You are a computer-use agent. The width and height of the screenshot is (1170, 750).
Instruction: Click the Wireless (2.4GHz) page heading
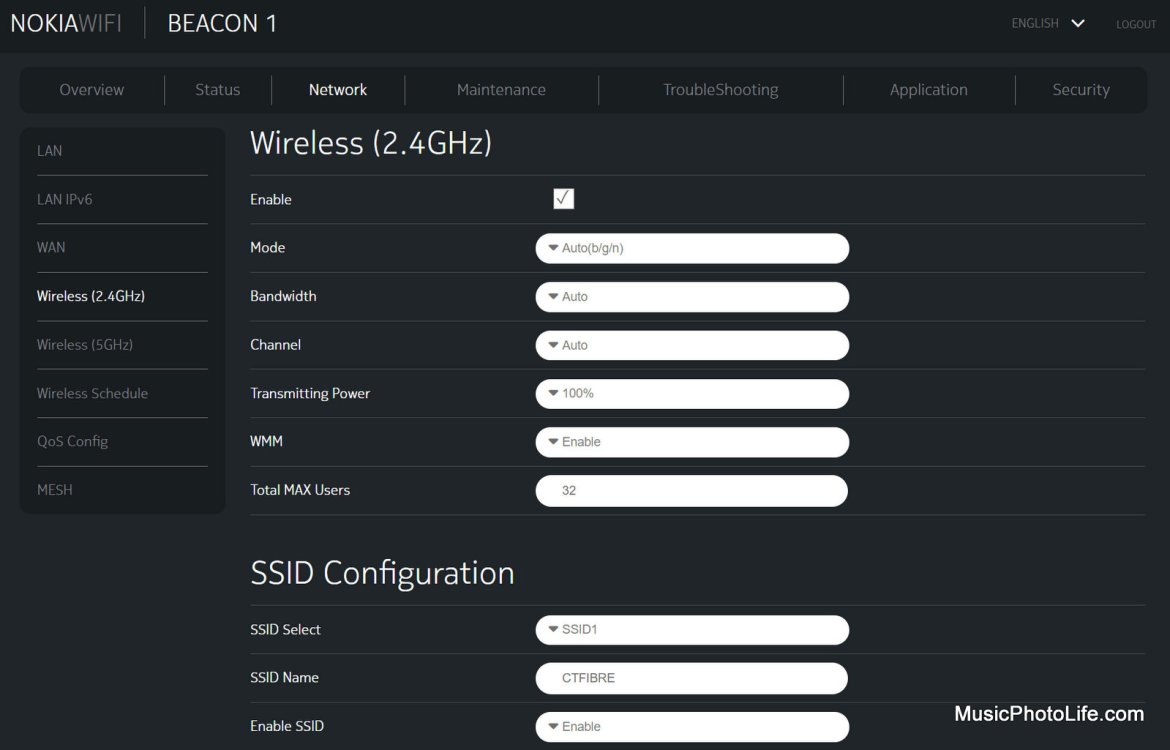click(x=371, y=143)
